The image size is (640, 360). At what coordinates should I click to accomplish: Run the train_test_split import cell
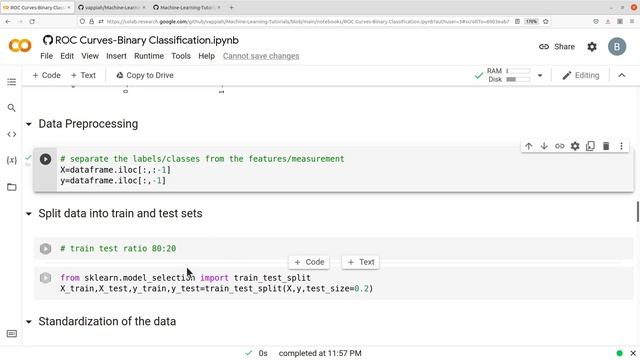tap(45, 278)
